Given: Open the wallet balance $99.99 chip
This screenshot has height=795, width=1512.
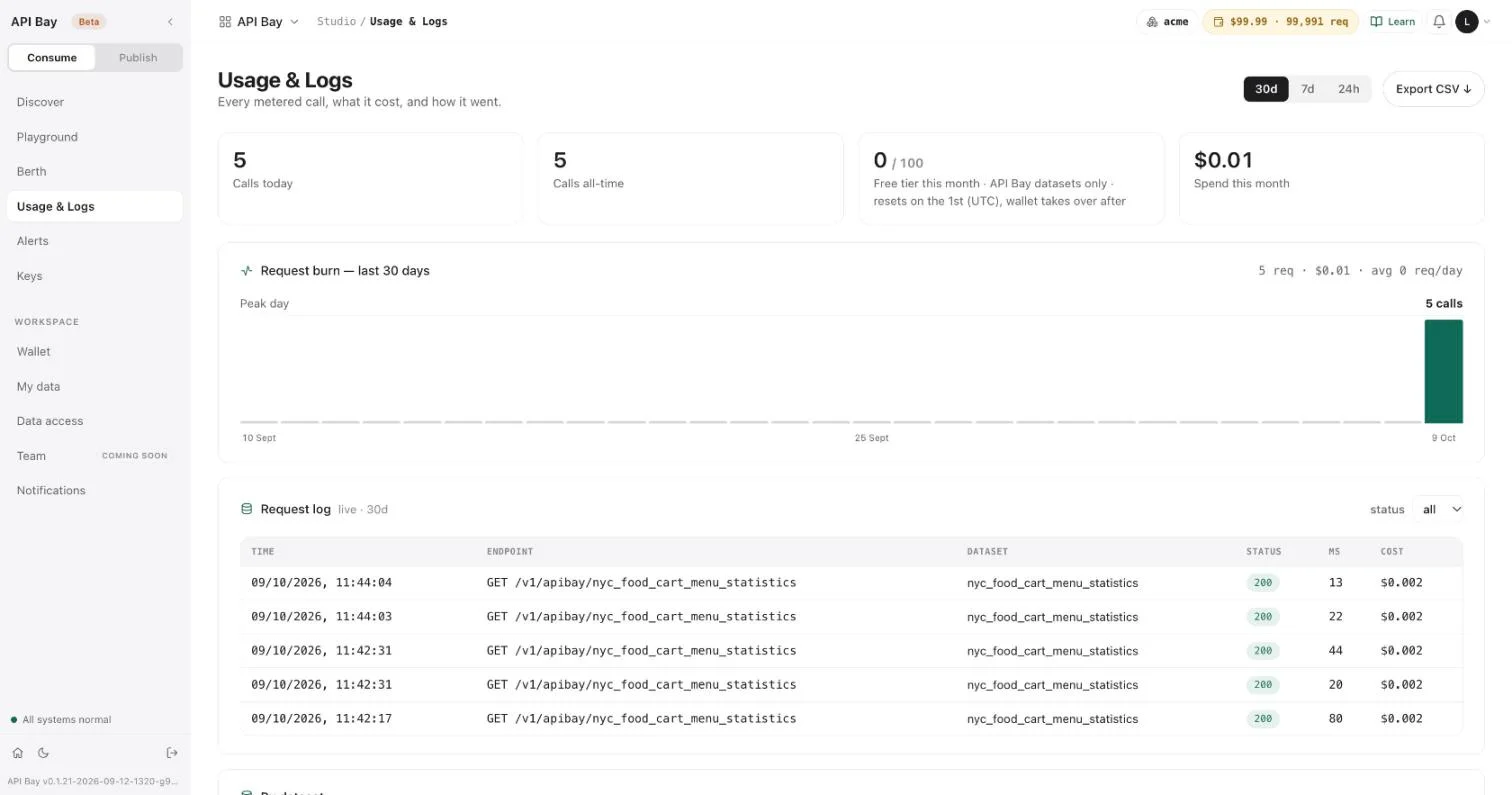Looking at the screenshot, I should [1280, 21].
